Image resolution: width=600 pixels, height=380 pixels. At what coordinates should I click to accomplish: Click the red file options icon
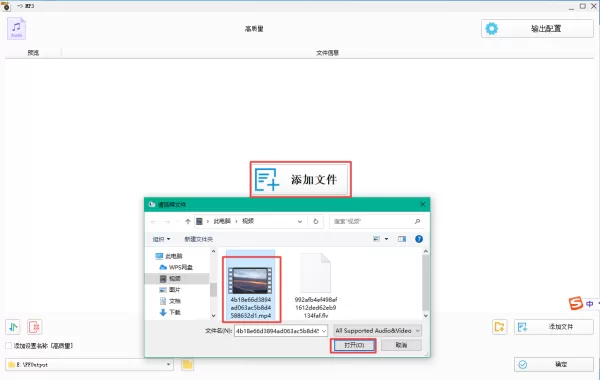tap(34, 327)
